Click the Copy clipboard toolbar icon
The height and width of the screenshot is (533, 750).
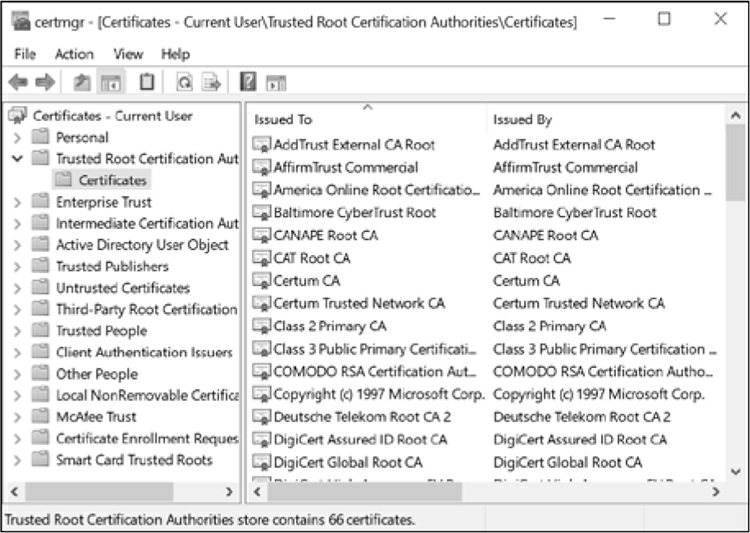pyautogui.click(x=146, y=82)
